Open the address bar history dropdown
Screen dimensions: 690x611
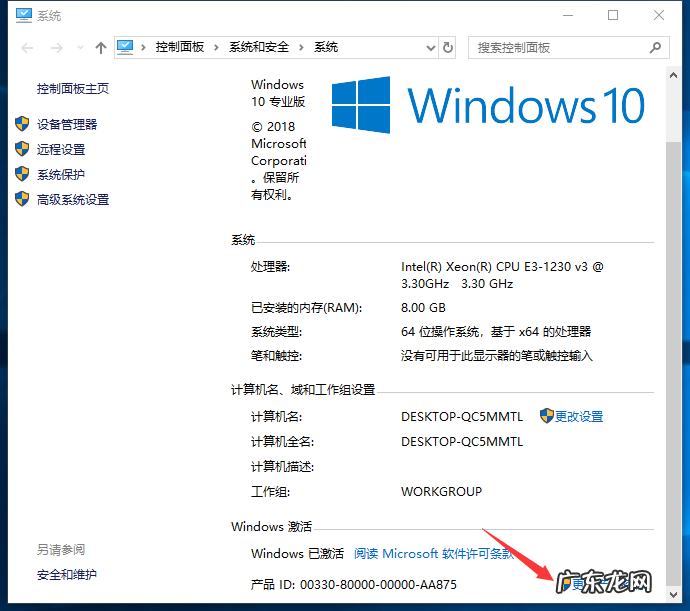431,48
